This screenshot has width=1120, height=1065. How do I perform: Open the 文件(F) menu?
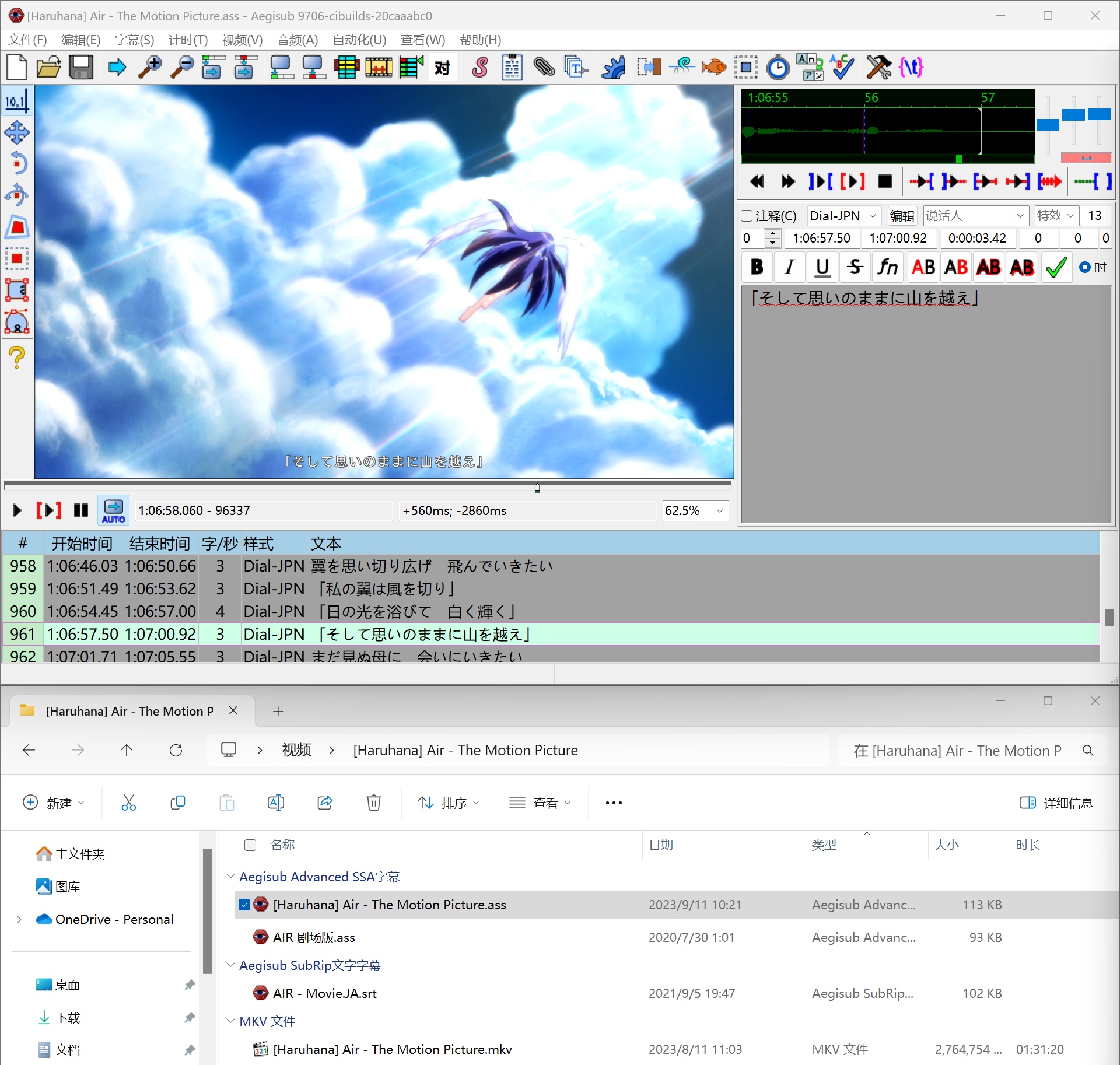tap(28, 40)
